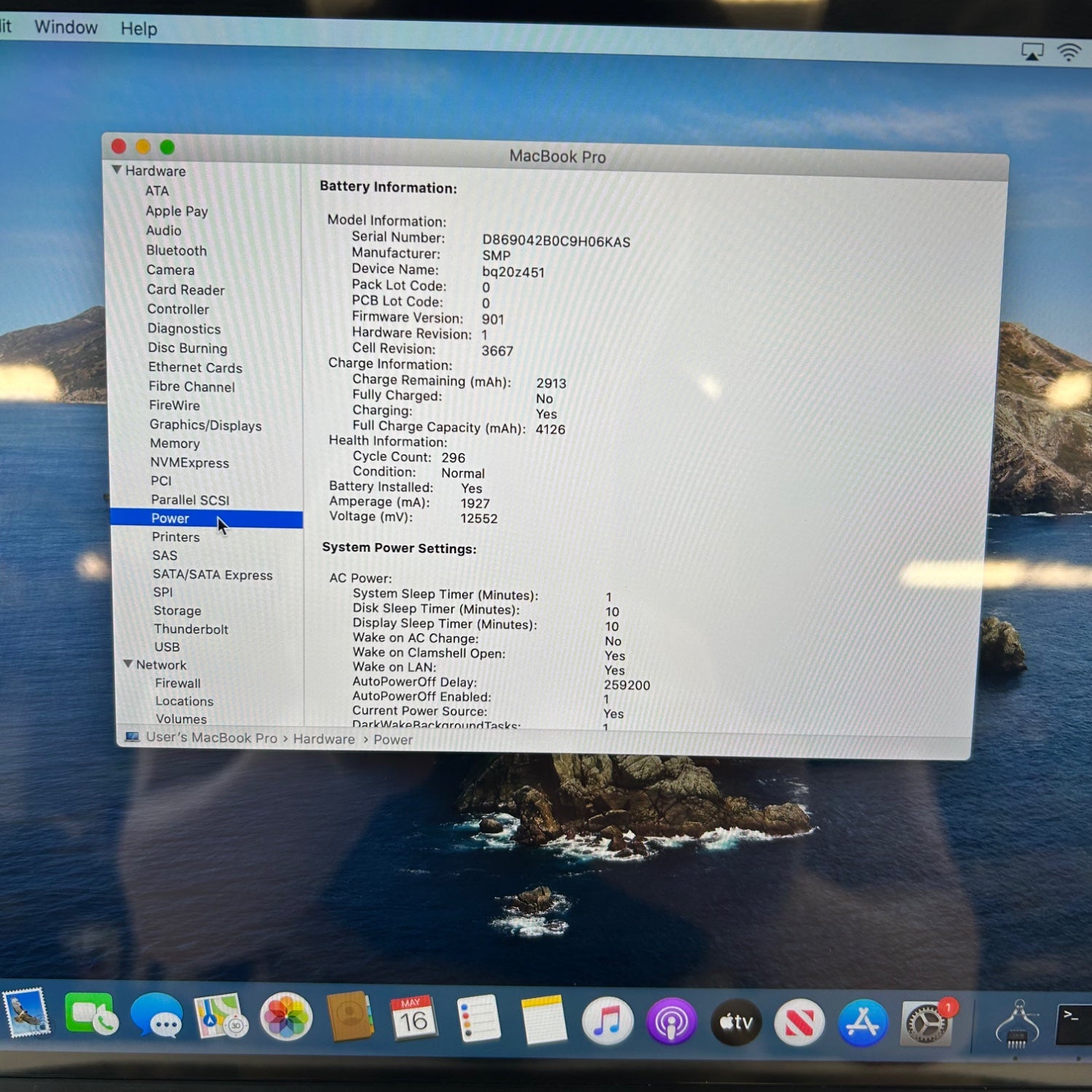Open Contacts from the Dock
This screenshot has width=1092, height=1092.
click(350, 1017)
